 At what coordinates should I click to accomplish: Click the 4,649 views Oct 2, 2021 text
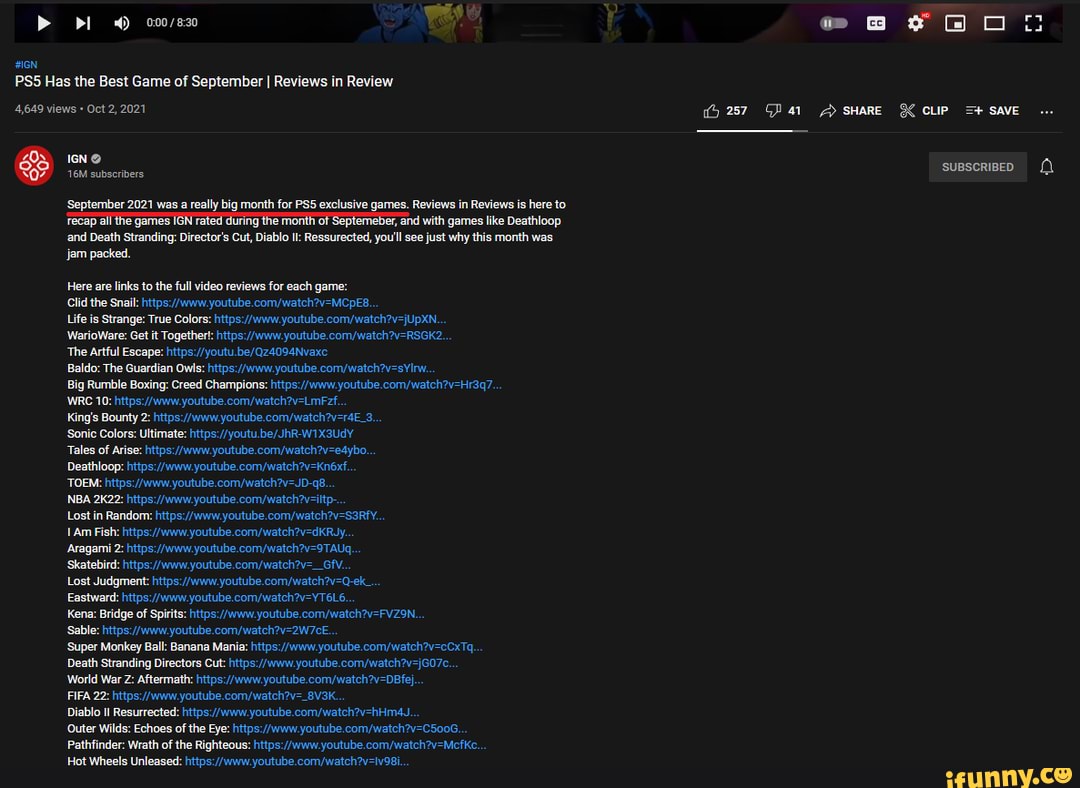click(x=81, y=109)
